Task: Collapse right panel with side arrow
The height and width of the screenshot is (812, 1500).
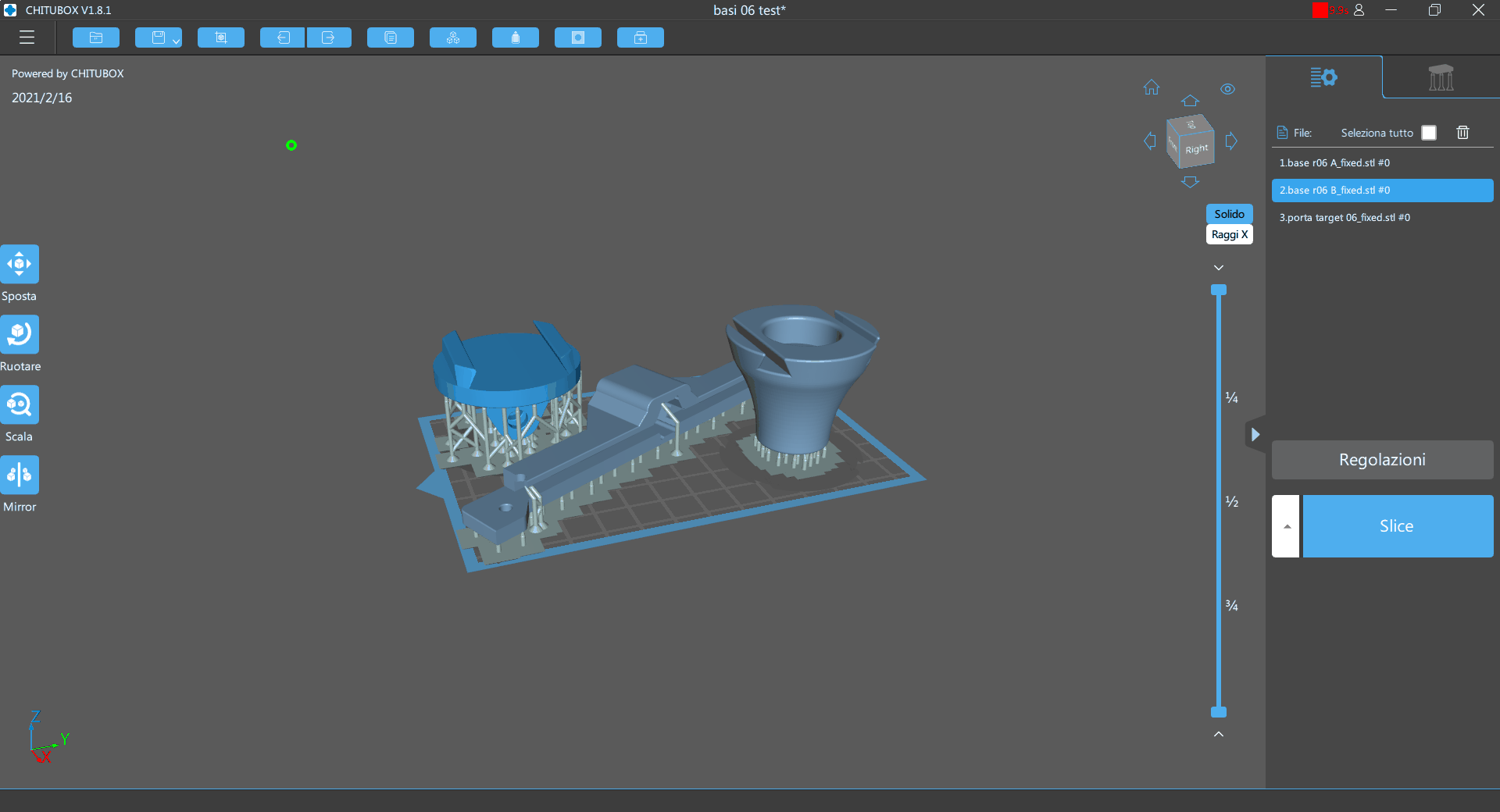Action: [x=1255, y=434]
